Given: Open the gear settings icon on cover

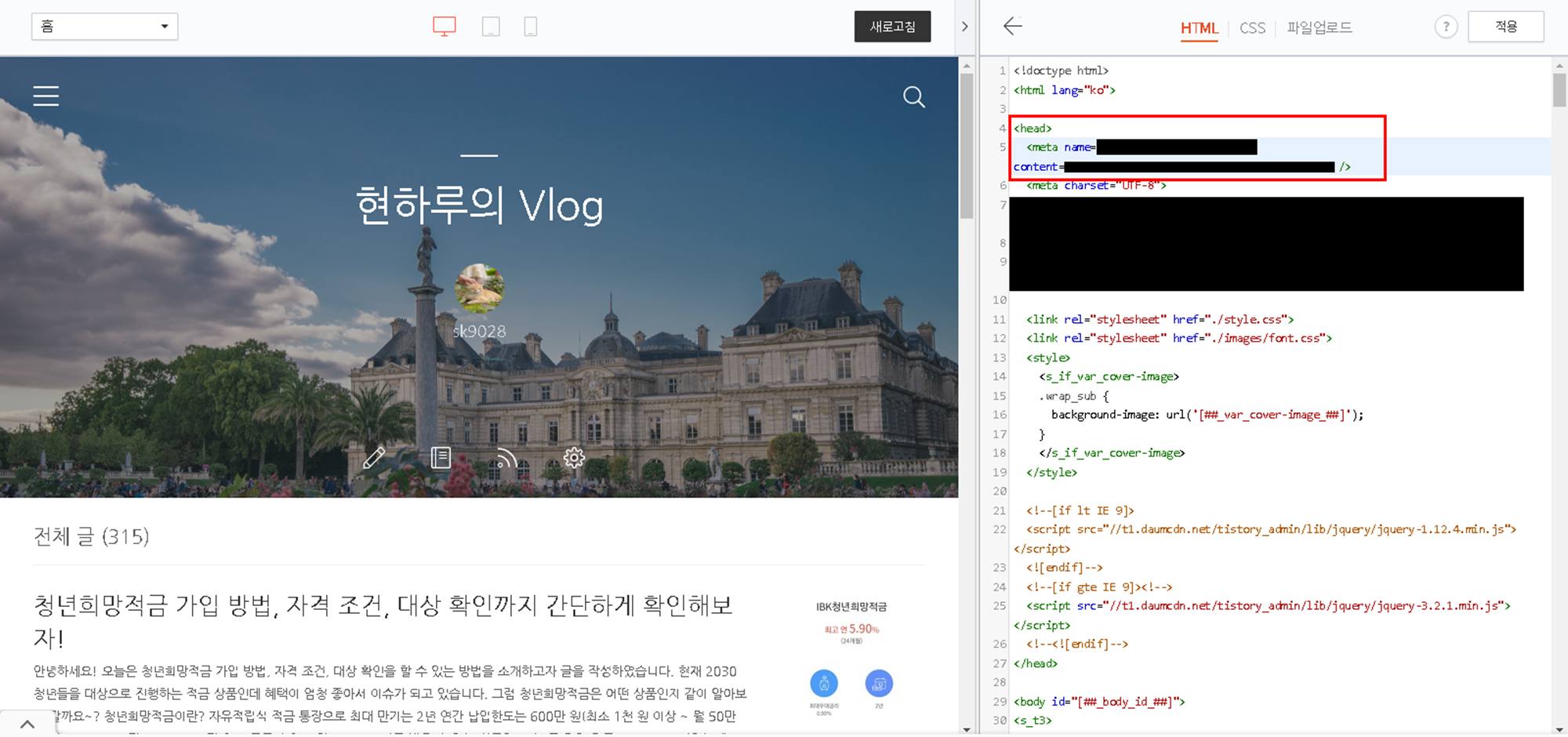Looking at the screenshot, I should point(574,457).
